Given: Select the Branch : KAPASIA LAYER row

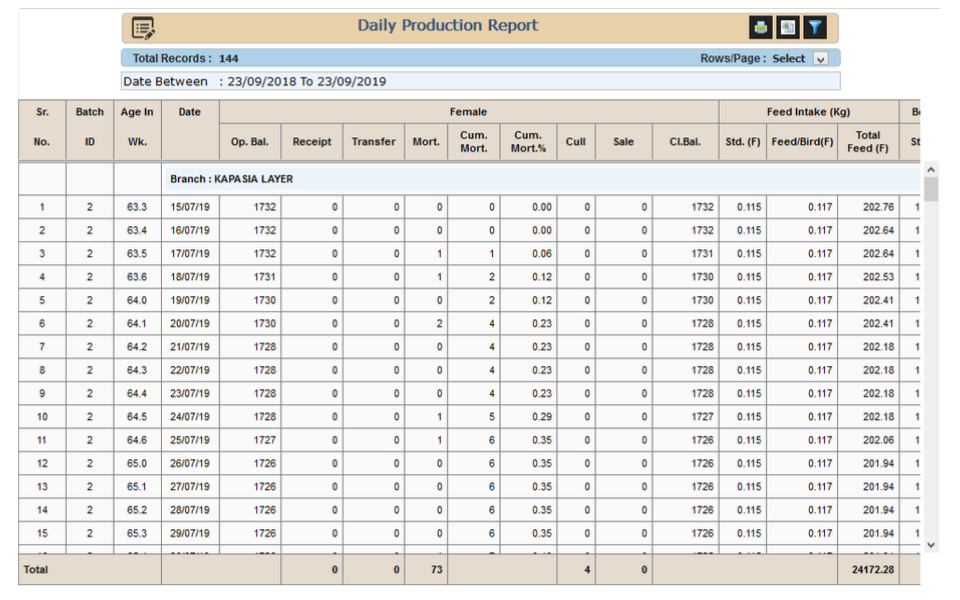Looking at the screenshot, I should pos(231,180).
